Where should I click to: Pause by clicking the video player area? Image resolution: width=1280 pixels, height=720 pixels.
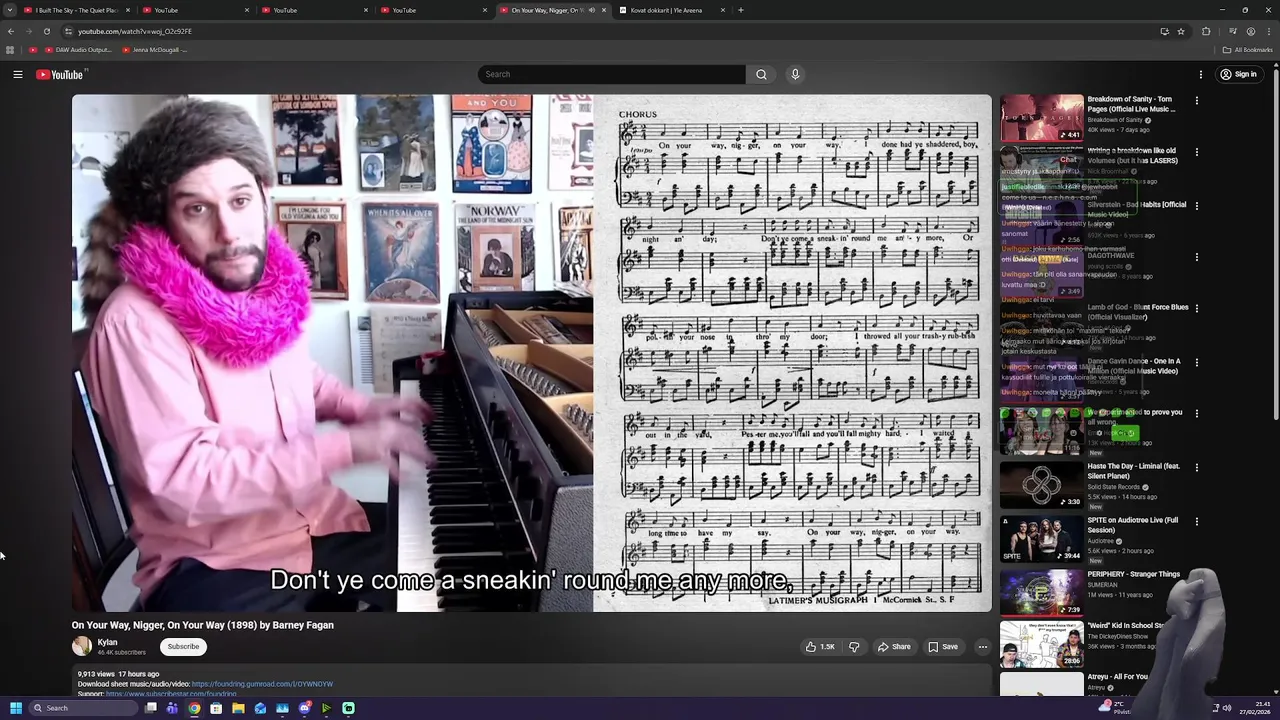(532, 353)
